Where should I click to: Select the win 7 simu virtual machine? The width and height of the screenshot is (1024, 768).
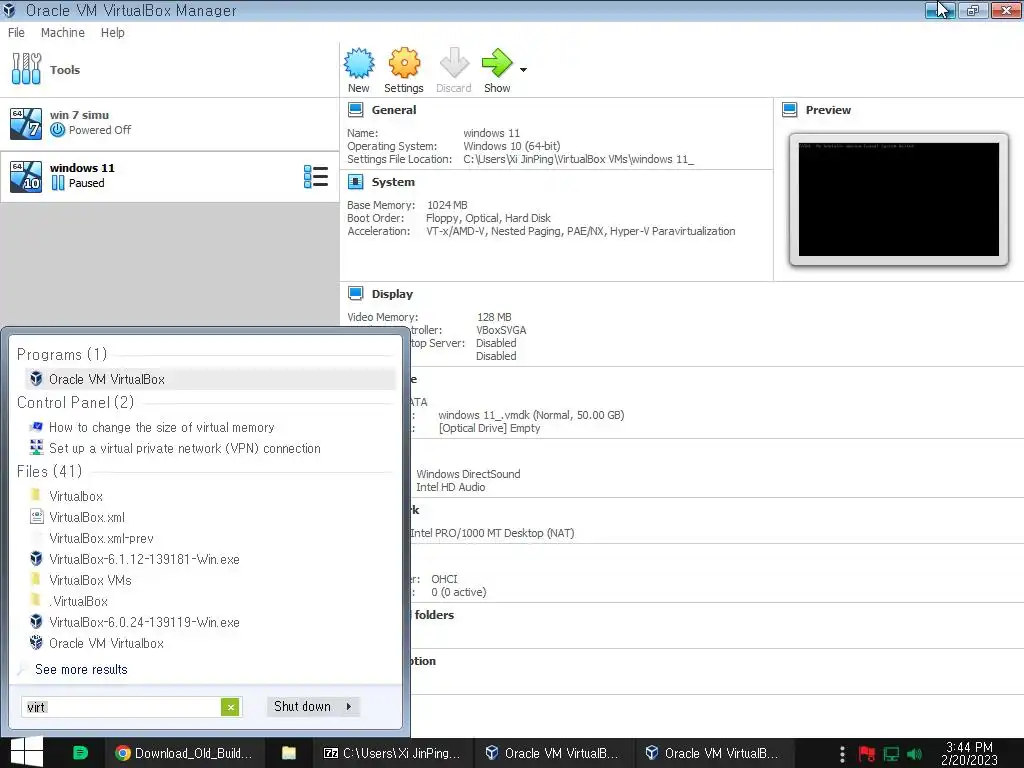pos(169,123)
